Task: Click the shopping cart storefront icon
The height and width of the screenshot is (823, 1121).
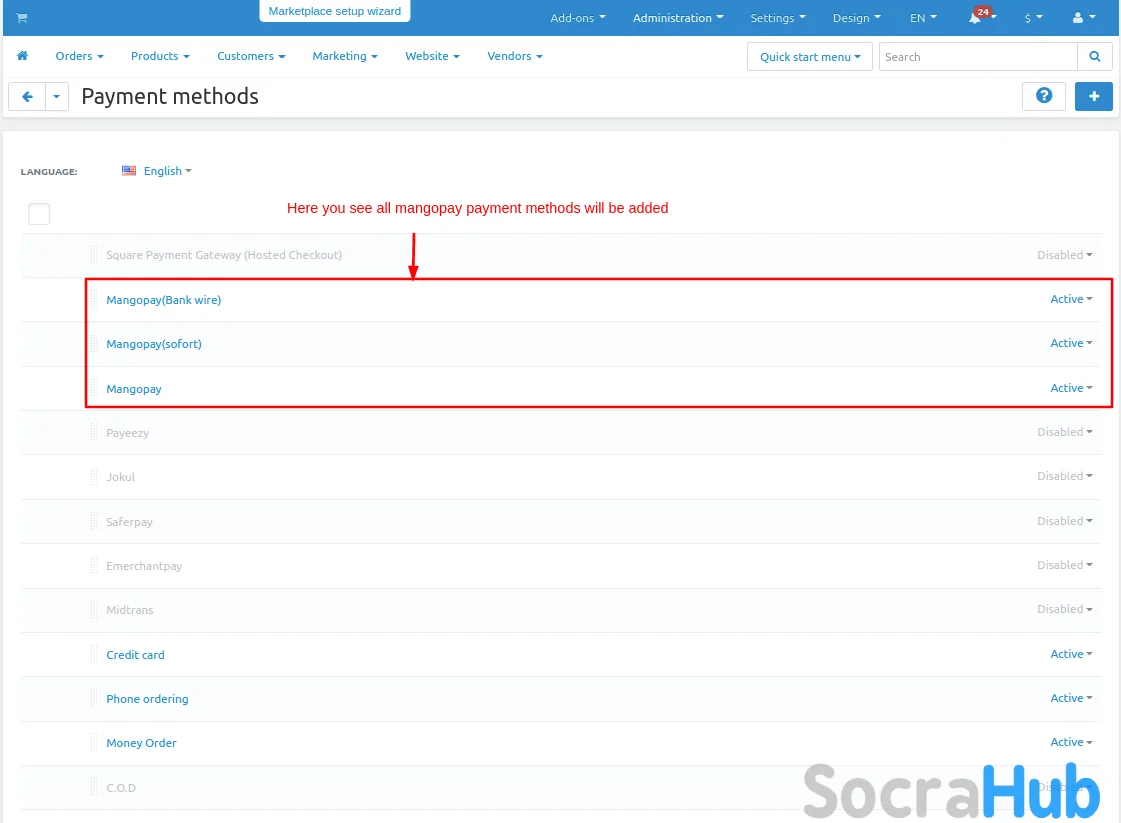Action: 22,18
